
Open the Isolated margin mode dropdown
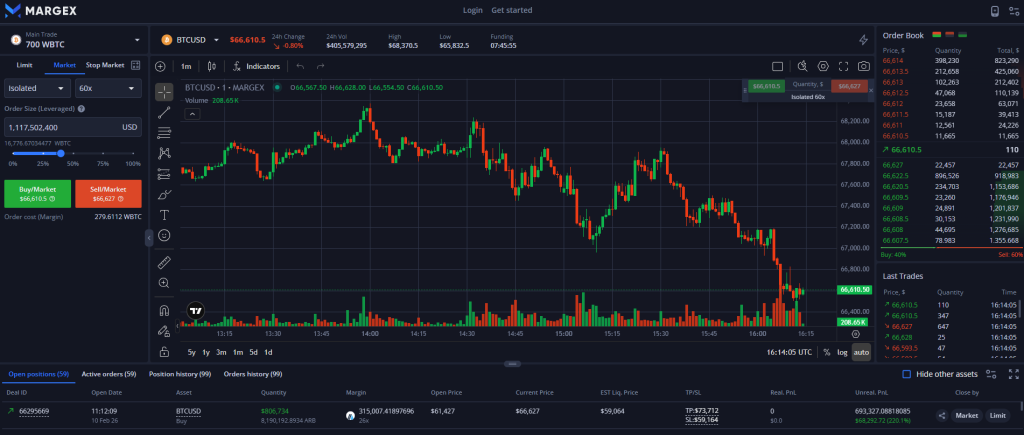[x=37, y=88]
